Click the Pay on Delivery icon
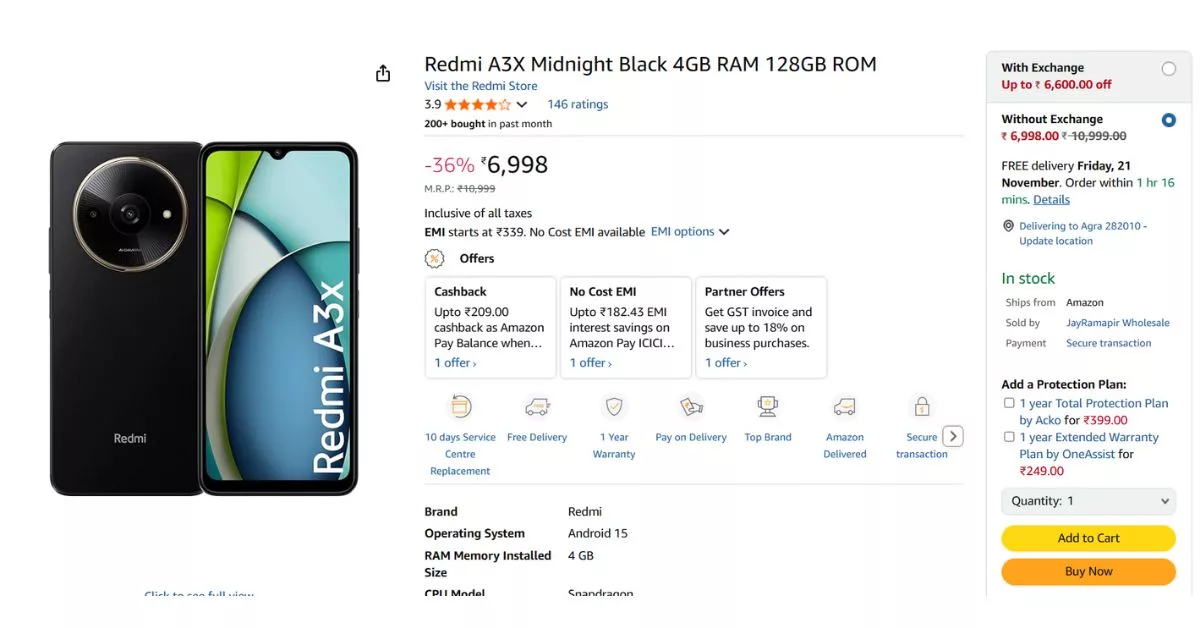The image size is (1200, 628). pos(690,408)
